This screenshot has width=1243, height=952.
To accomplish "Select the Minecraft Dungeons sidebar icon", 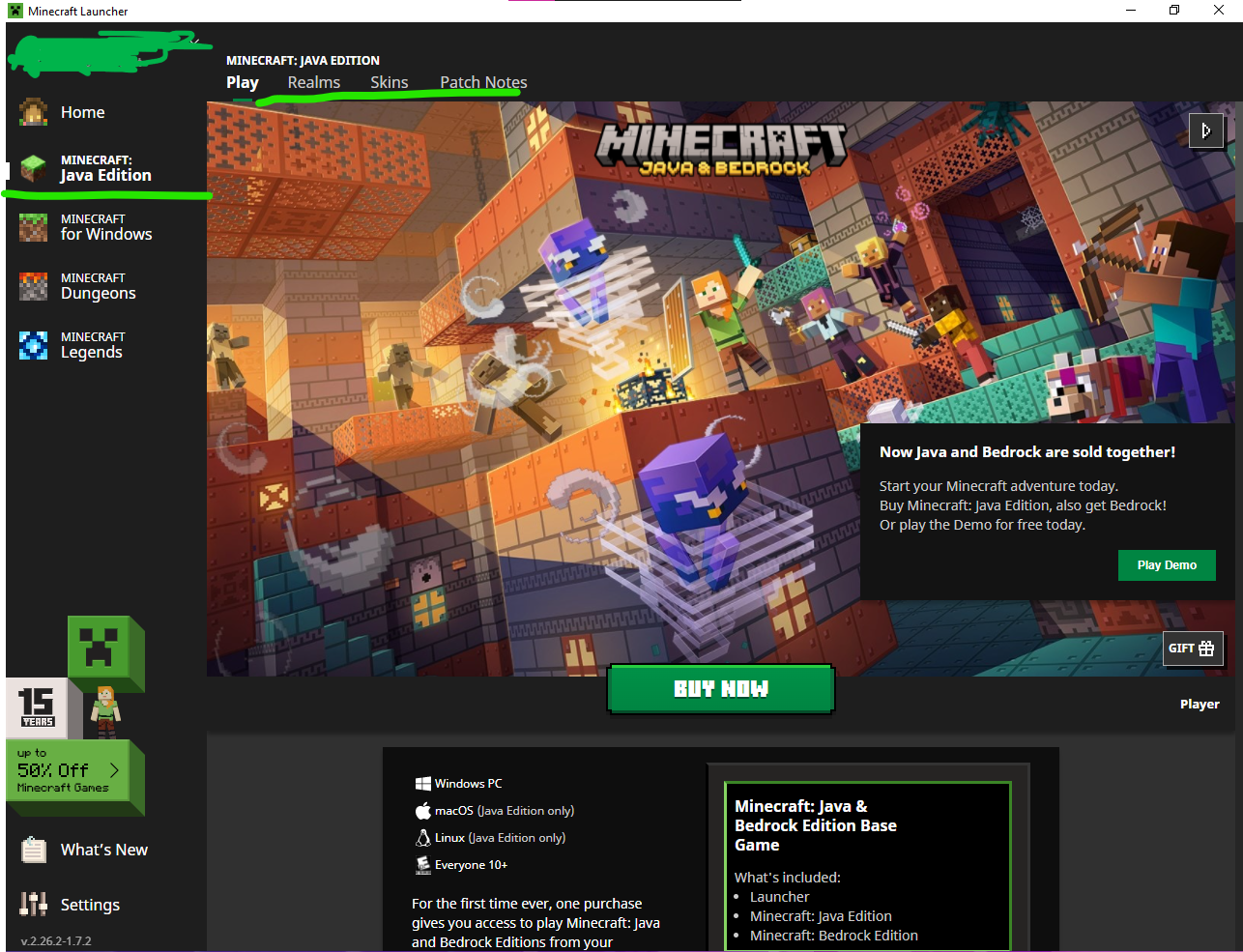I will pyautogui.click(x=33, y=286).
